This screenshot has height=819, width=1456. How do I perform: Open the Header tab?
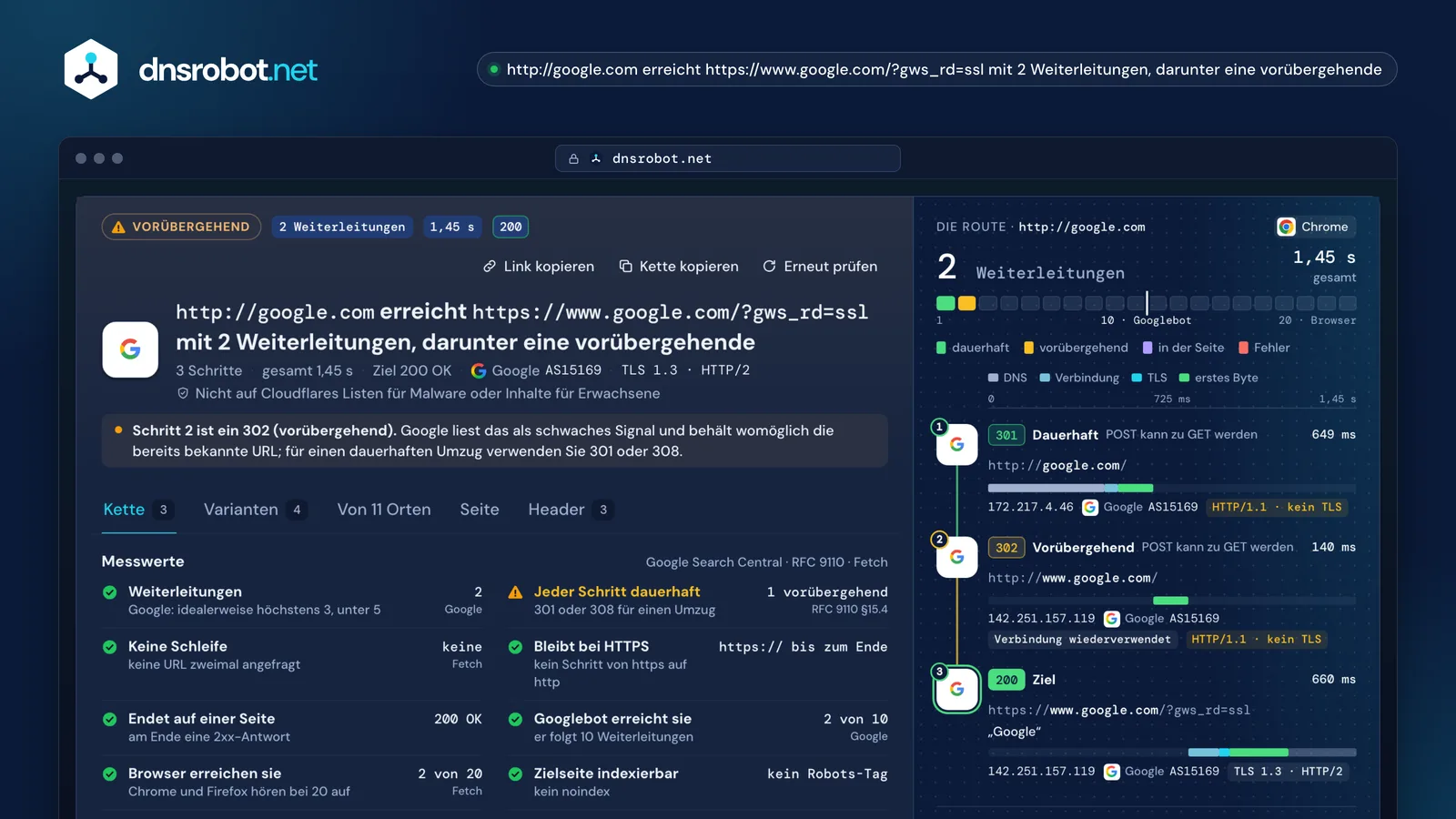pos(571,510)
